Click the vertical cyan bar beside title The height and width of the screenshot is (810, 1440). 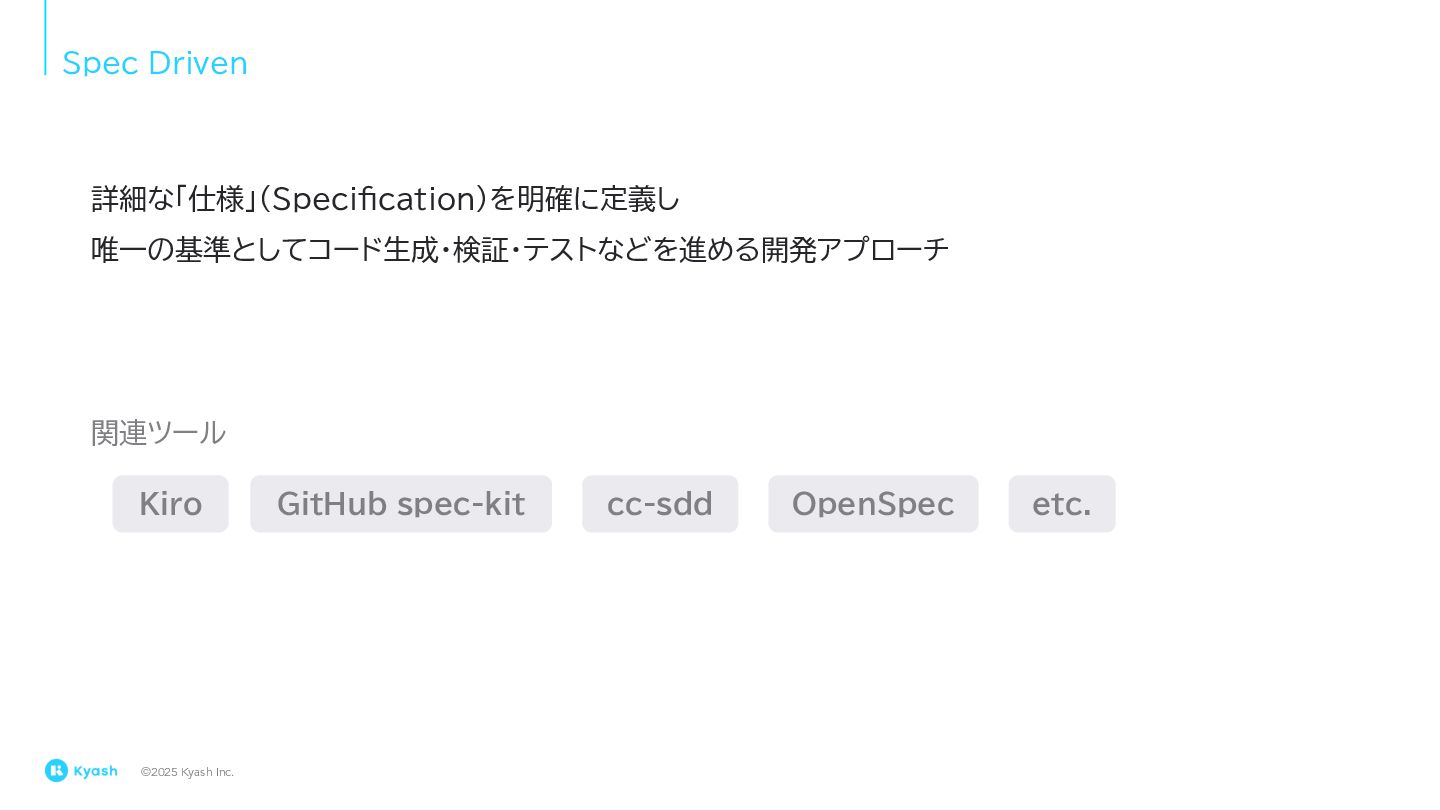(45, 37)
